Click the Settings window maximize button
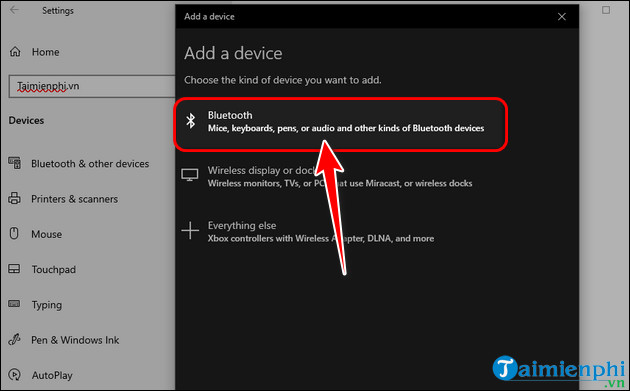The width and height of the screenshot is (630, 391). [x=606, y=10]
